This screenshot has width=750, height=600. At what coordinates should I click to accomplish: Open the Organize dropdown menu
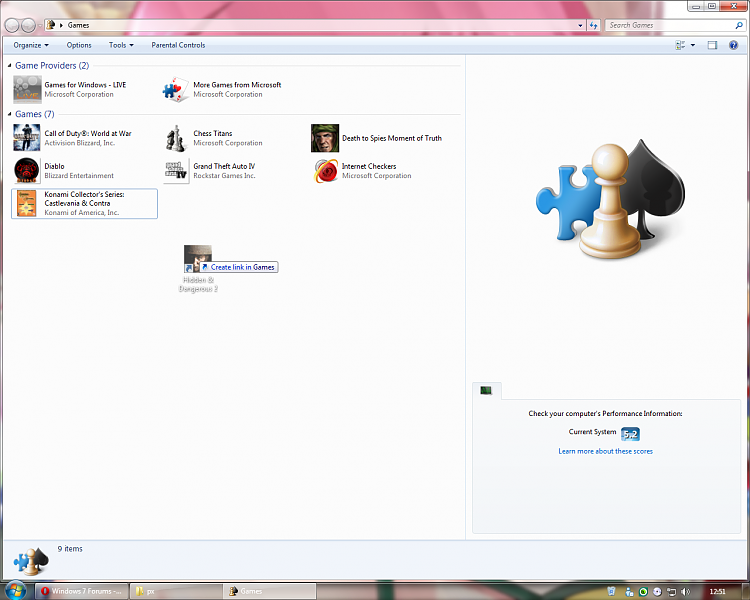(x=31, y=45)
